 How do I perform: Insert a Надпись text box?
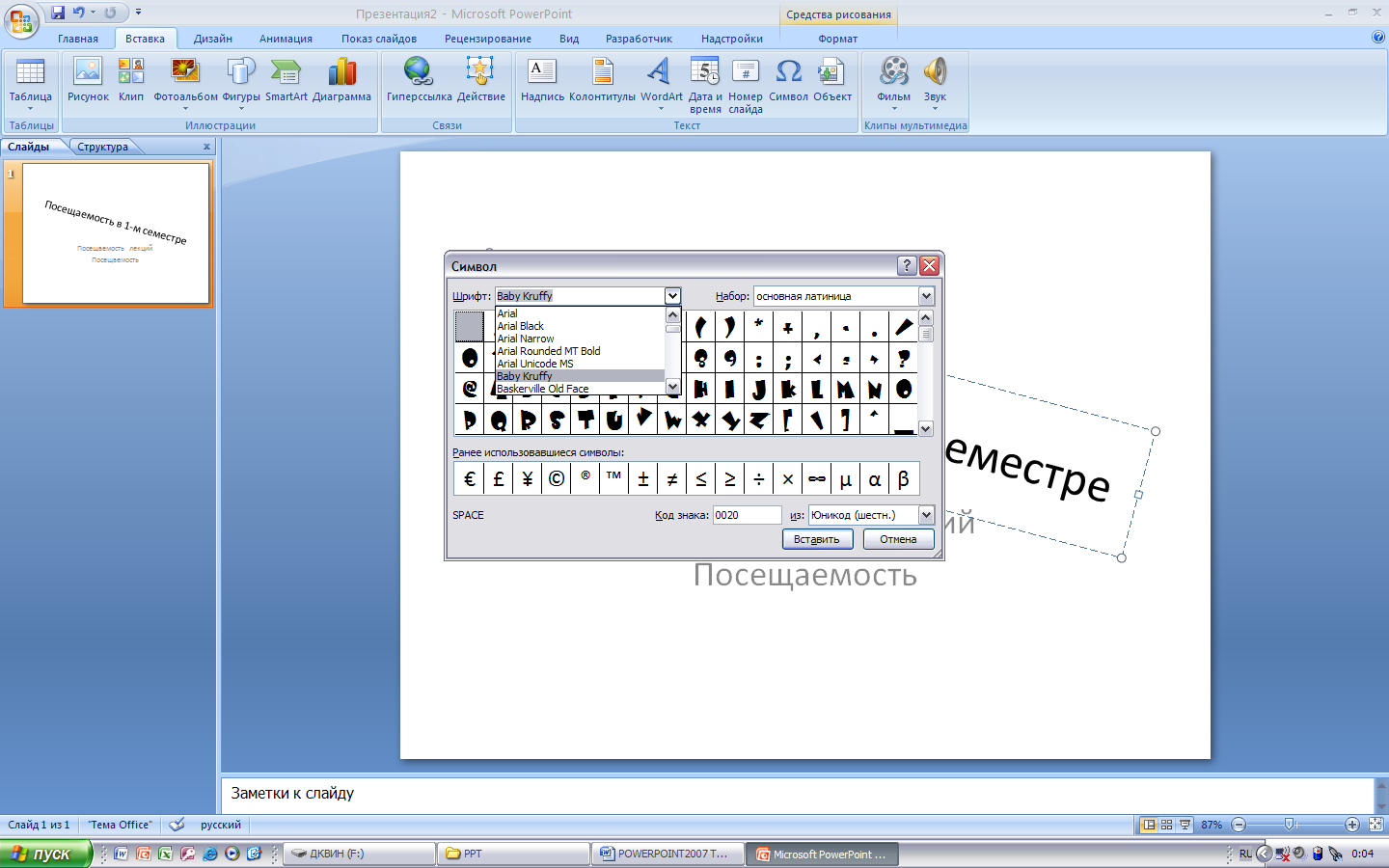(x=542, y=81)
